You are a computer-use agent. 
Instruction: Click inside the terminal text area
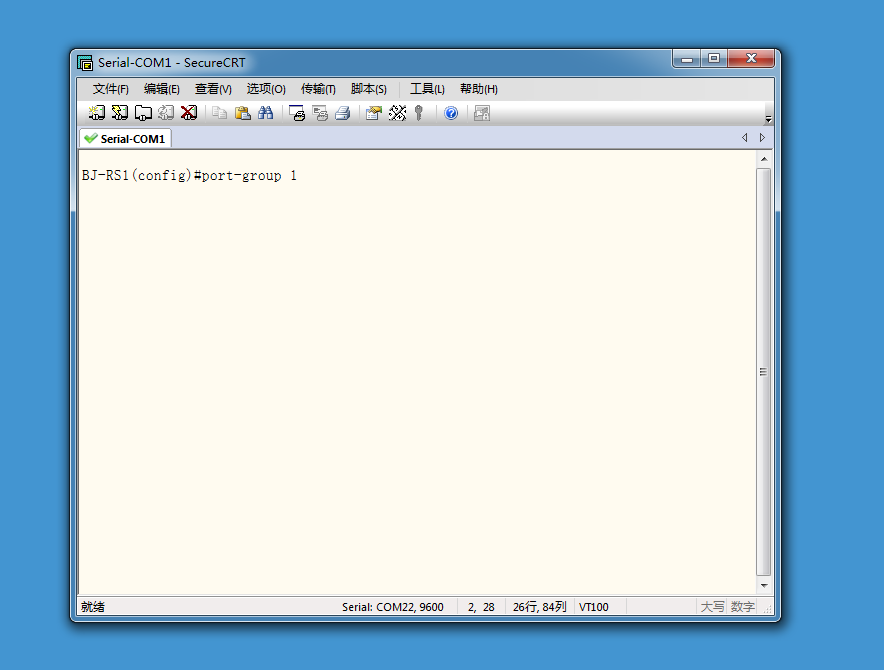[x=417, y=372]
